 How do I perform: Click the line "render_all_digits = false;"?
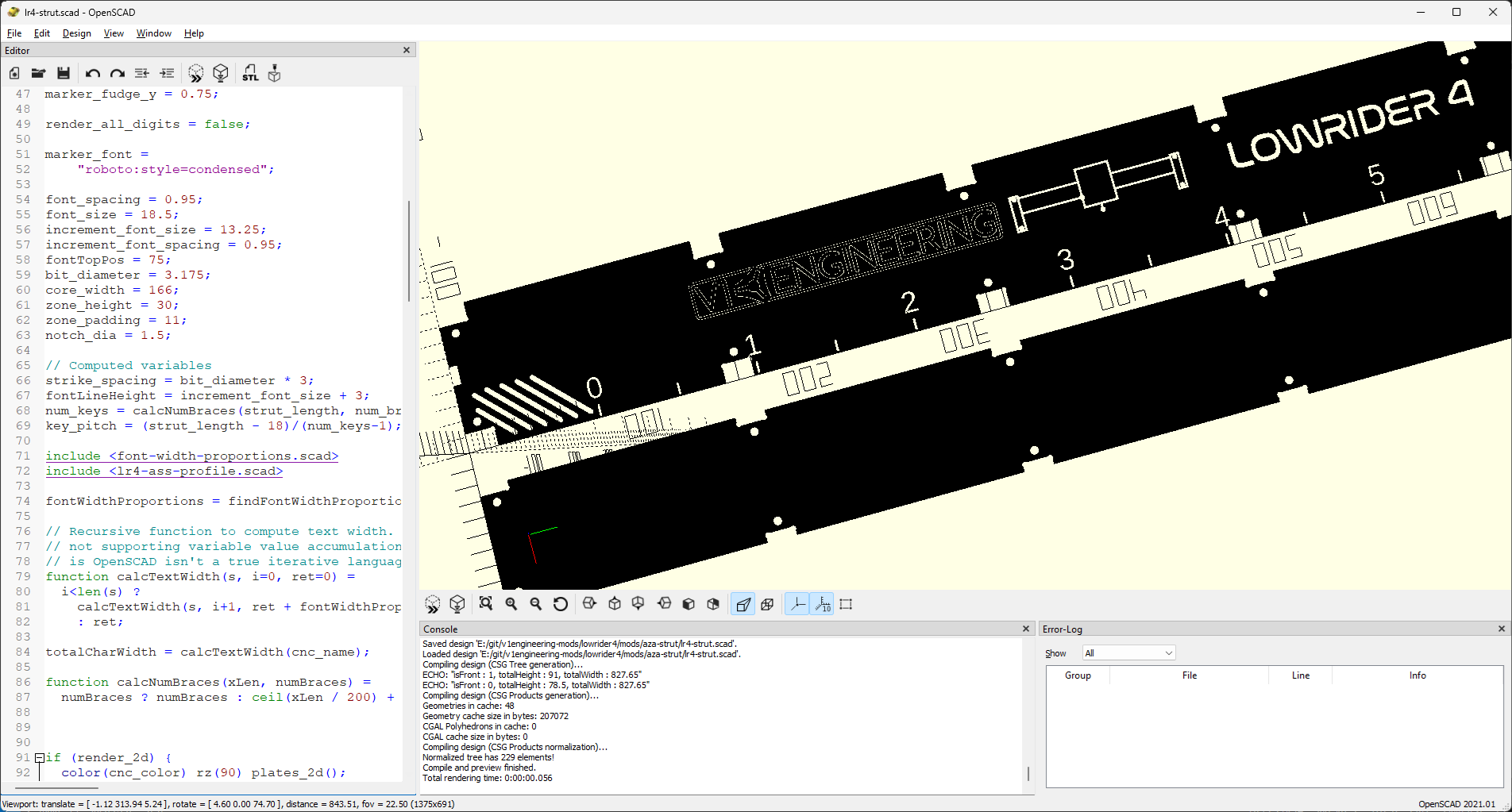coord(148,125)
